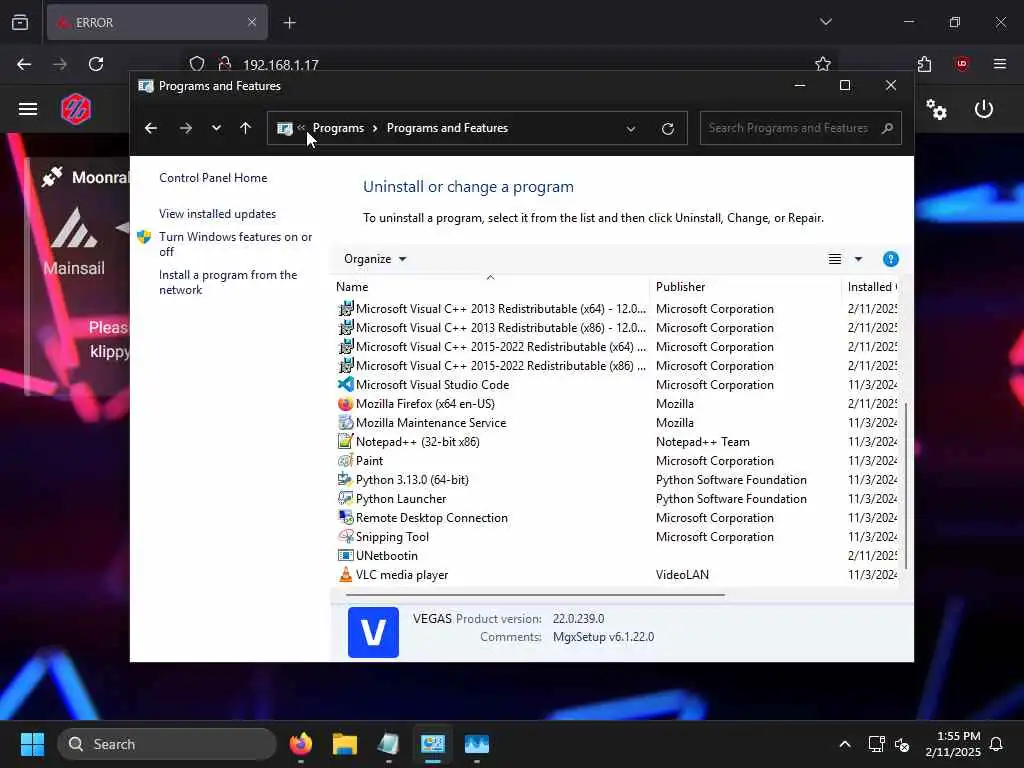This screenshot has width=1024, height=768.
Task: Expand the view options dropdown arrow
Action: tap(858, 259)
